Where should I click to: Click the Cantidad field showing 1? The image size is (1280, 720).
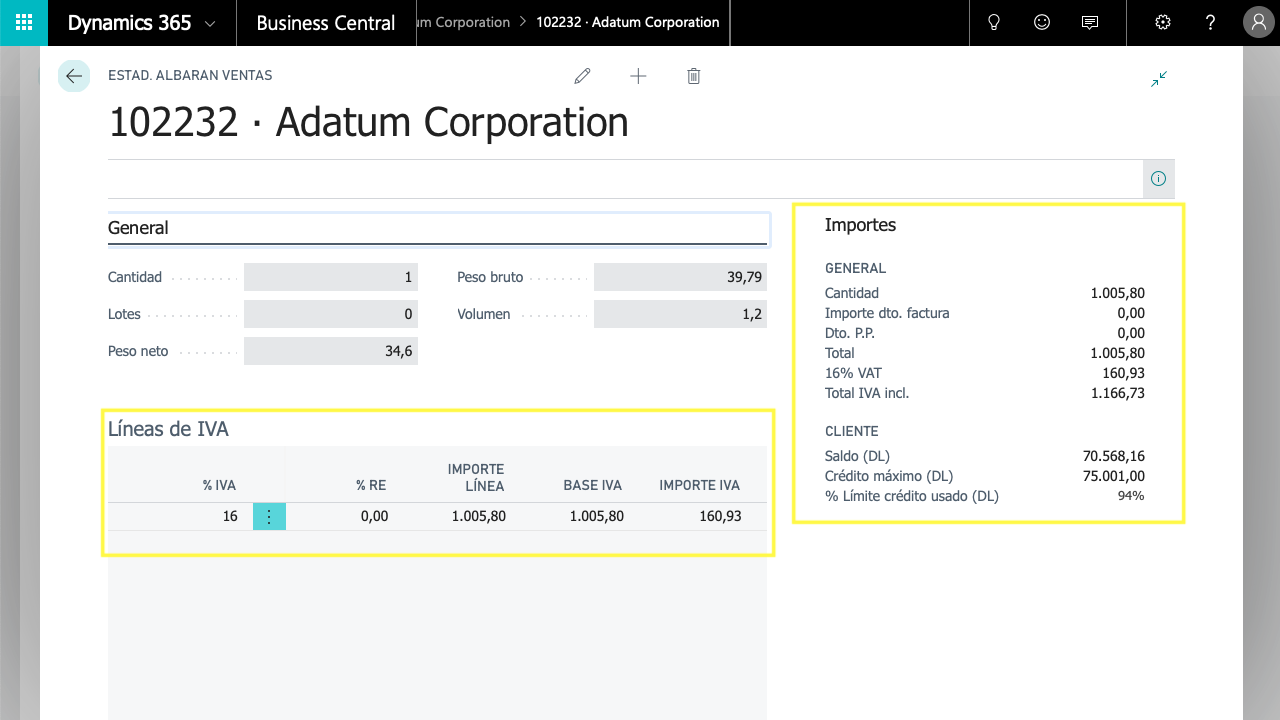330,277
